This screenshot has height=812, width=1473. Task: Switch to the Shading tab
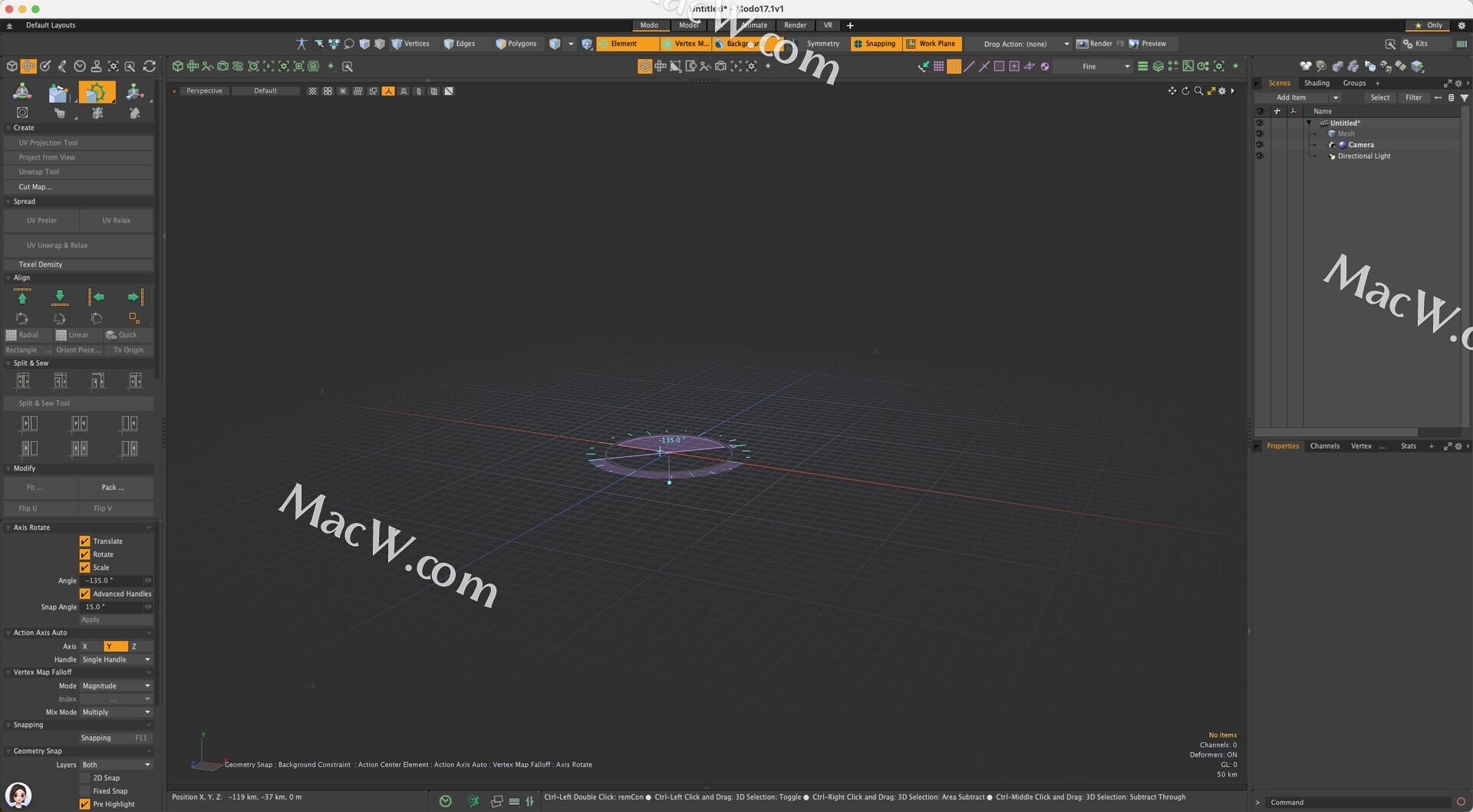1316,83
